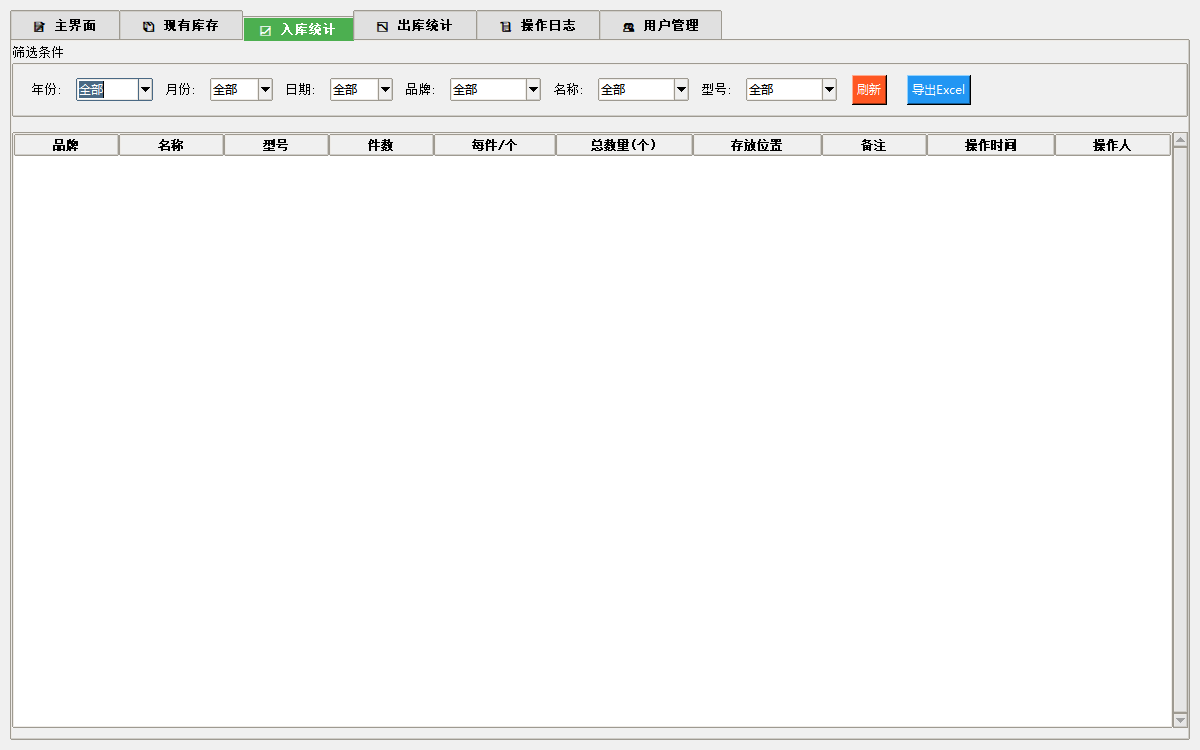Click the 操作时间 column header
Image resolution: width=1200 pixels, height=750 pixels.
(990, 145)
